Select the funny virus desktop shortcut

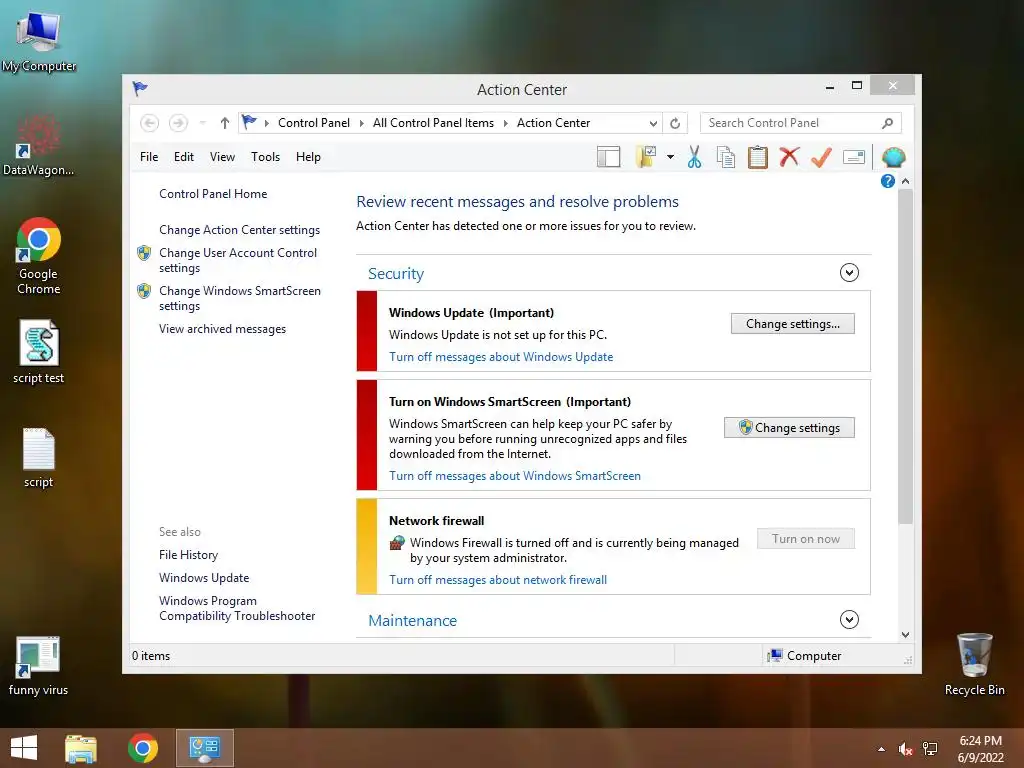point(38,665)
